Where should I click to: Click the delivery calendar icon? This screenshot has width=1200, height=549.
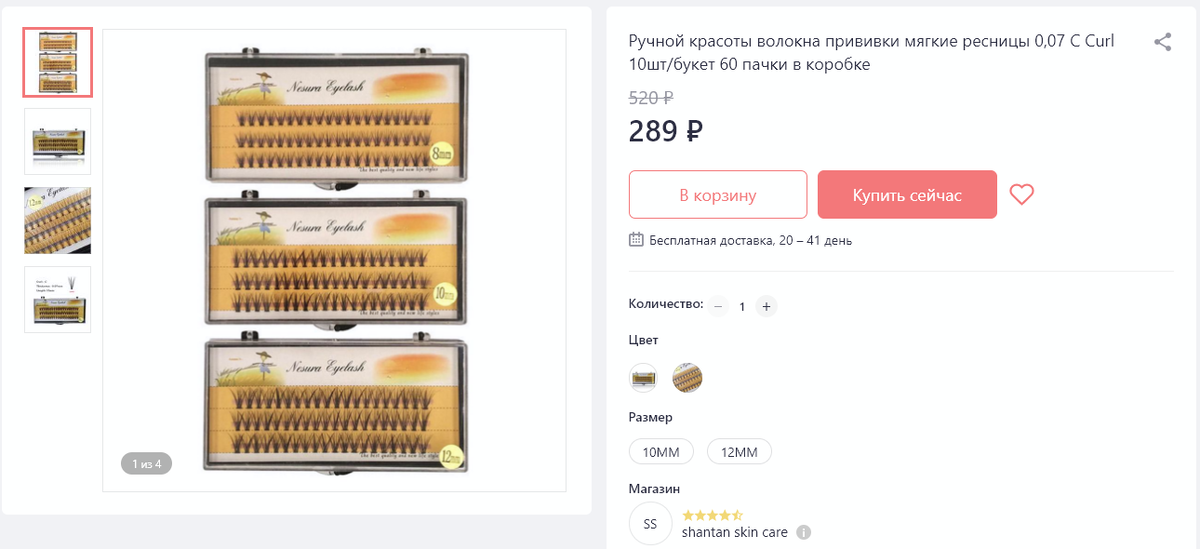tap(636, 240)
